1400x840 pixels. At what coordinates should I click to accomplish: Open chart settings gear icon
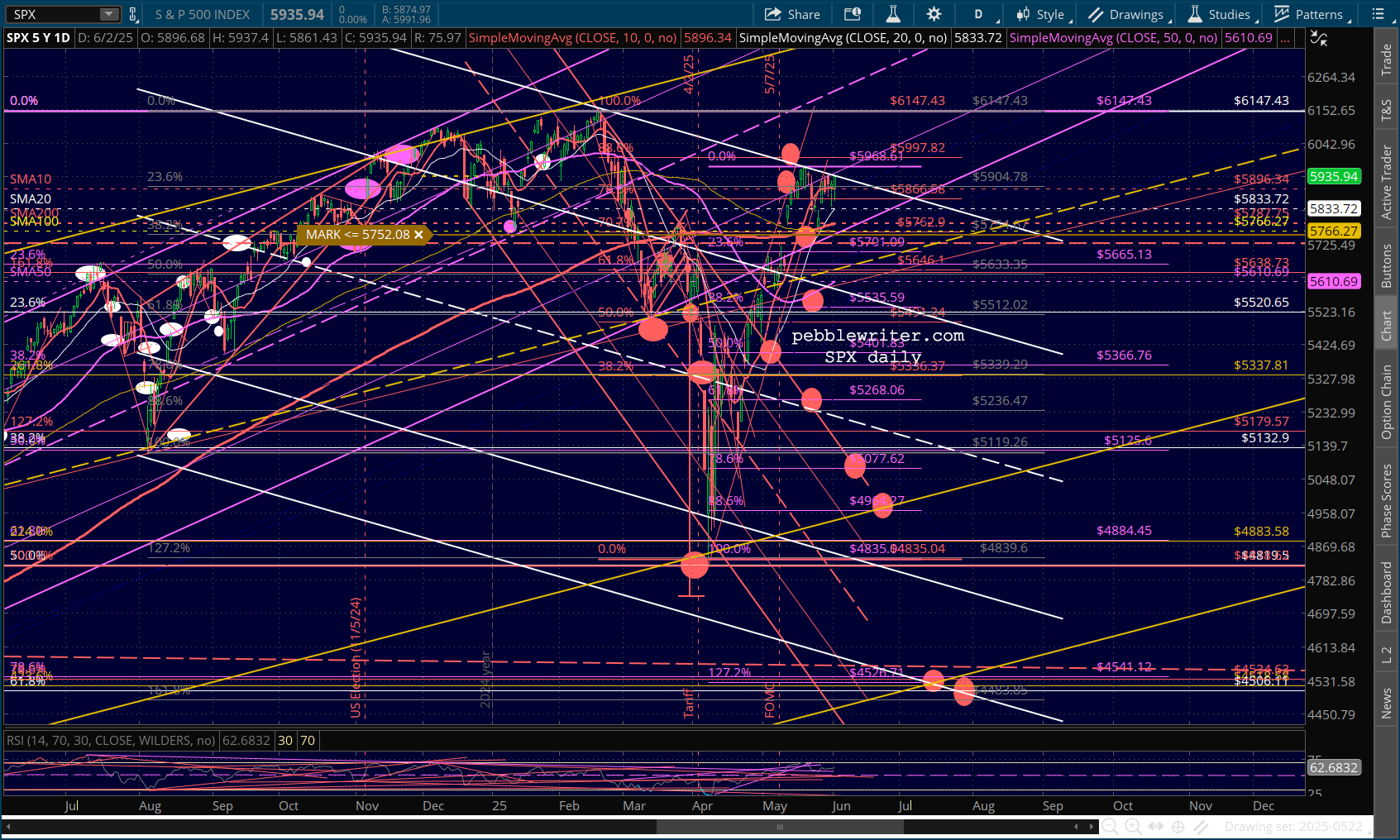(x=934, y=14)
